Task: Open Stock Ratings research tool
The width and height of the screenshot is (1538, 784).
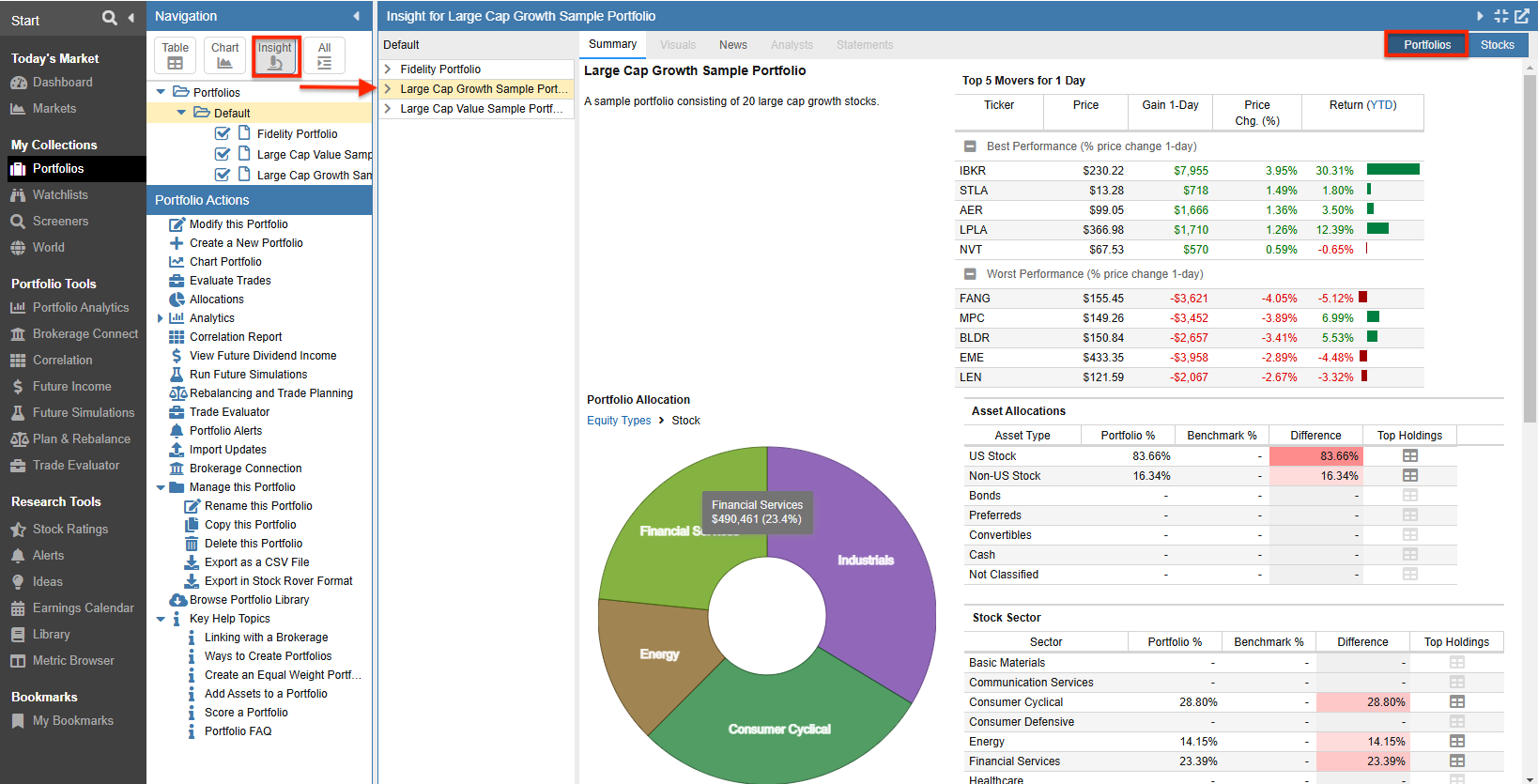Action: (70, 530)
